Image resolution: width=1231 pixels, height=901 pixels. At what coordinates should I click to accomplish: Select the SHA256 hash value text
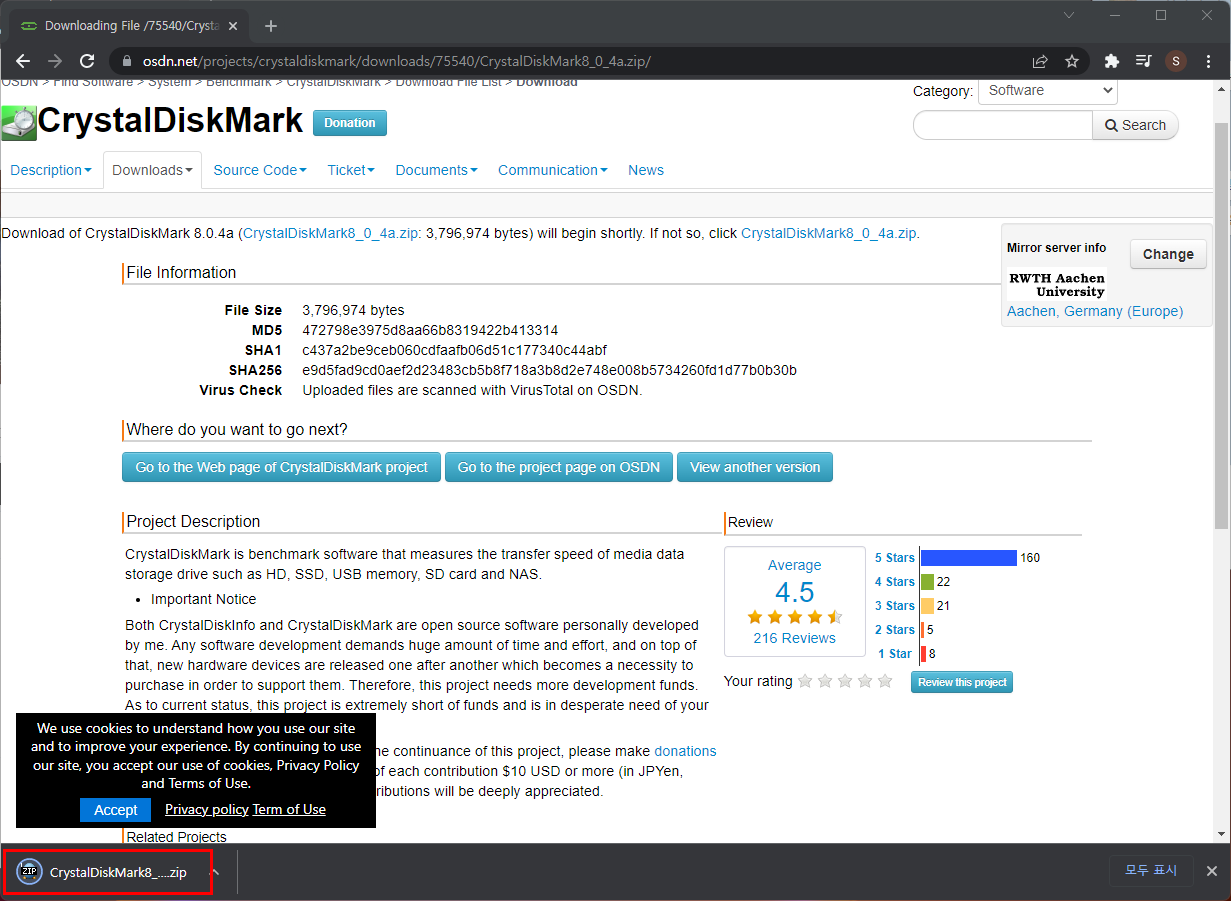(x=549, y=370)
